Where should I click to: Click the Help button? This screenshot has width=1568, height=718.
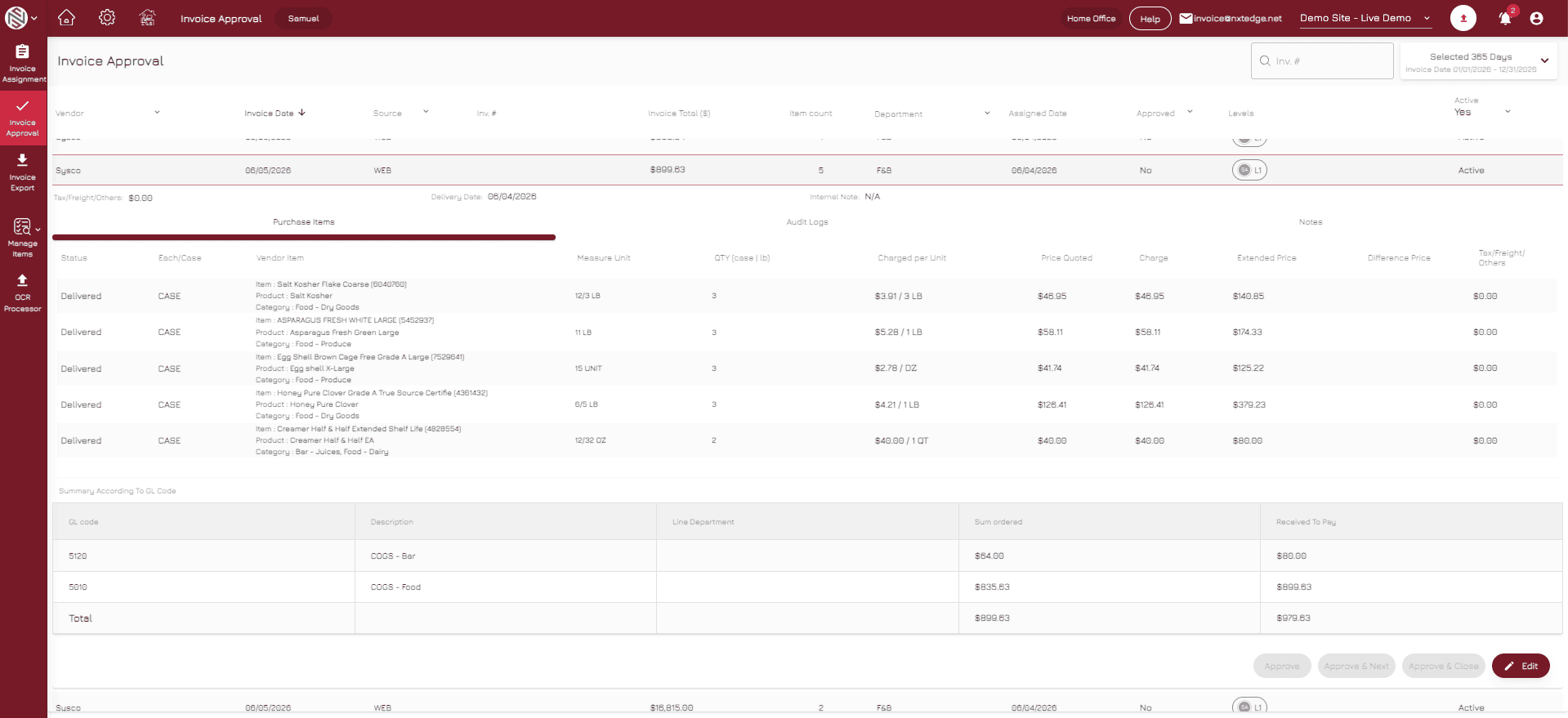1150,19
